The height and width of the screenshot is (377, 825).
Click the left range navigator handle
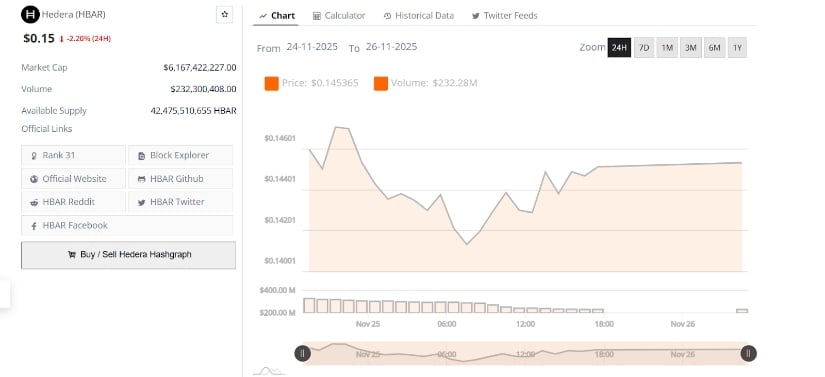click(303, 354)
